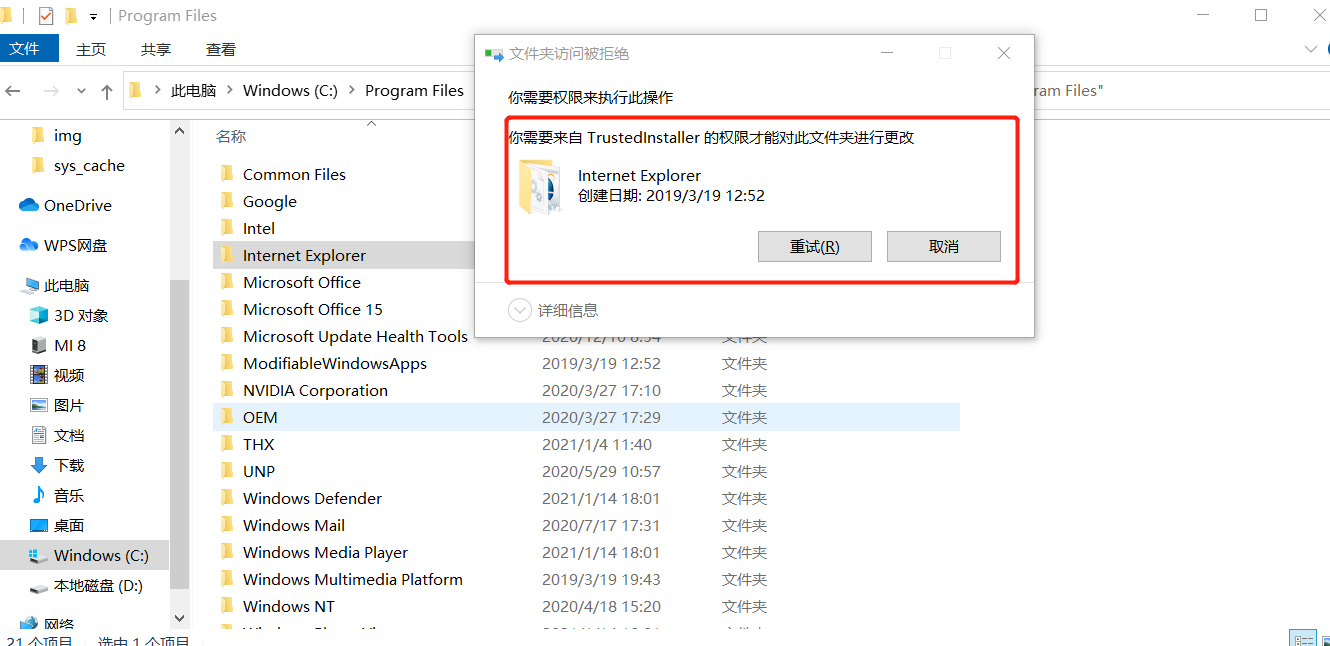Open the 桌面 desktop icon in sidebar
Image resolution: width=1330 pixels, height=646 pixels.
tap(39, 525)
